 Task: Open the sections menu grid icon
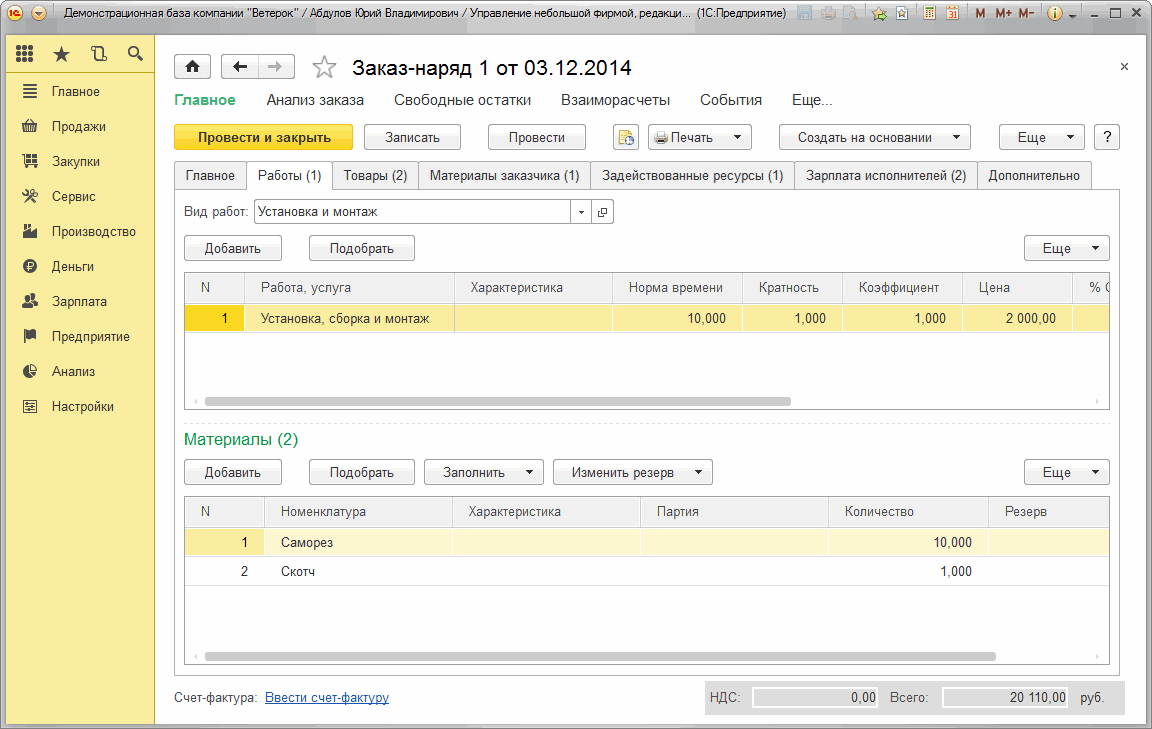point(25,54)
